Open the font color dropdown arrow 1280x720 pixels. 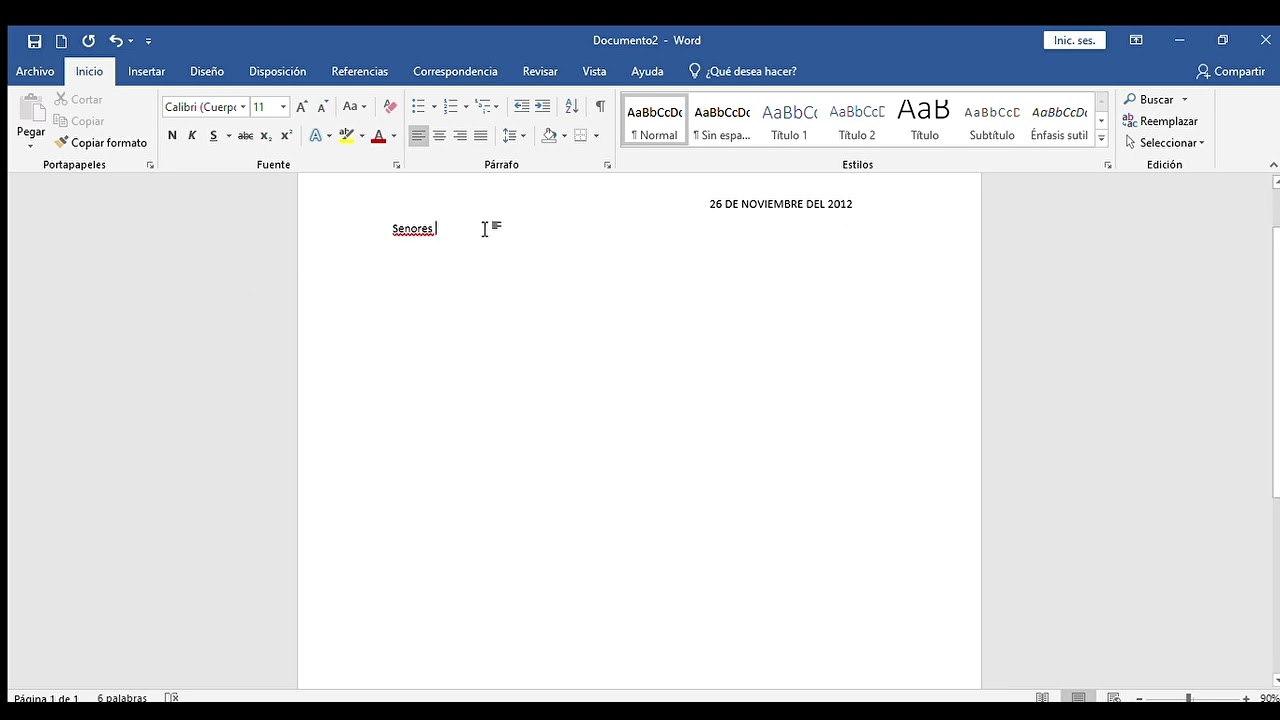coord(394,135)
